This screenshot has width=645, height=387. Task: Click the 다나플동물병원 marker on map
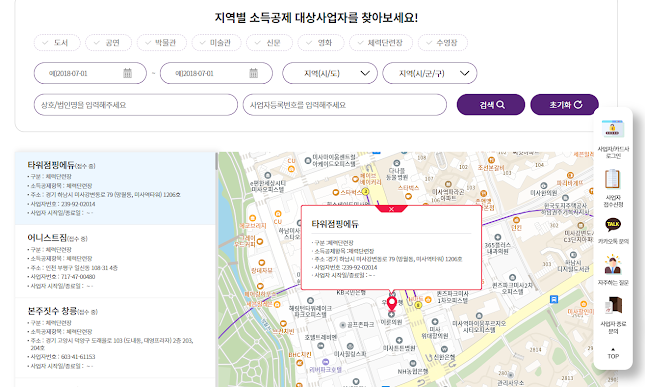(x=397, y=163)
